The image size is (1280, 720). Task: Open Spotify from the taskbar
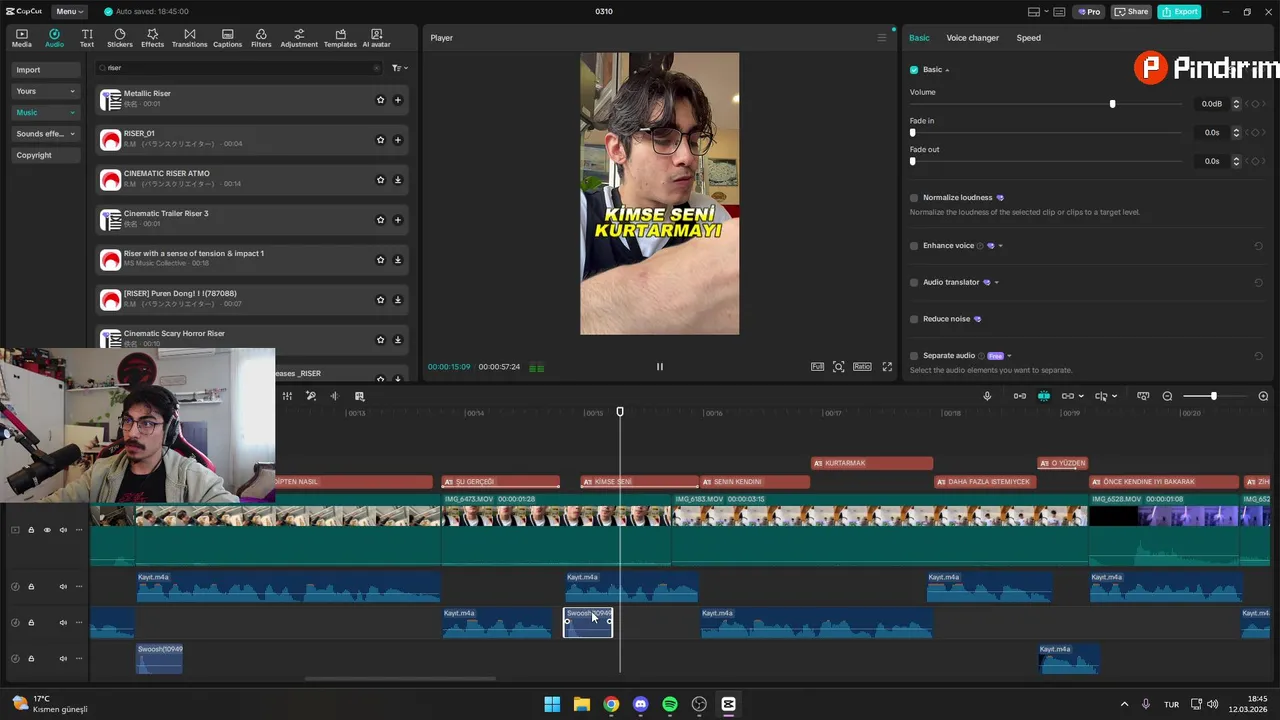coord(670,704)
